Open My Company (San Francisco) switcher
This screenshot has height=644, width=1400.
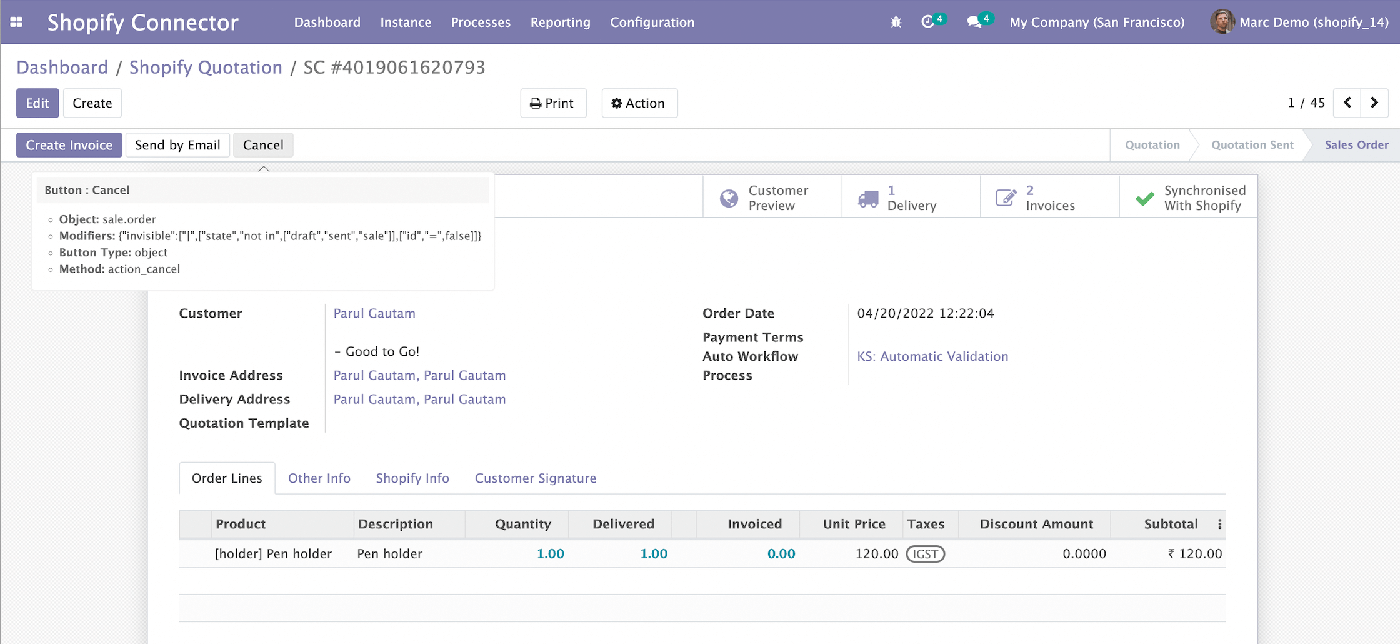[1097, 22]
